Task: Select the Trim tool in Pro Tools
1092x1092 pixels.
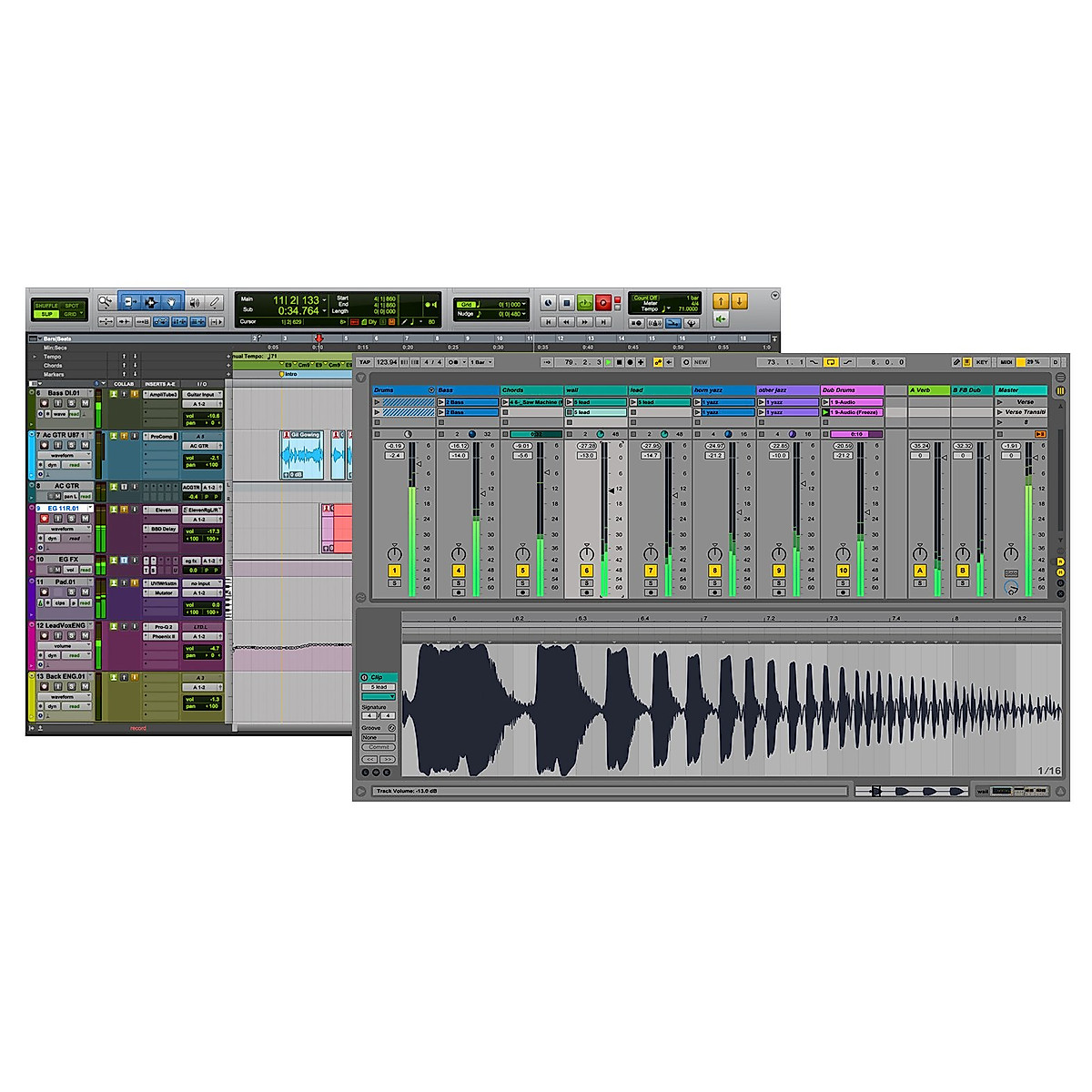Action: [130, 302]
